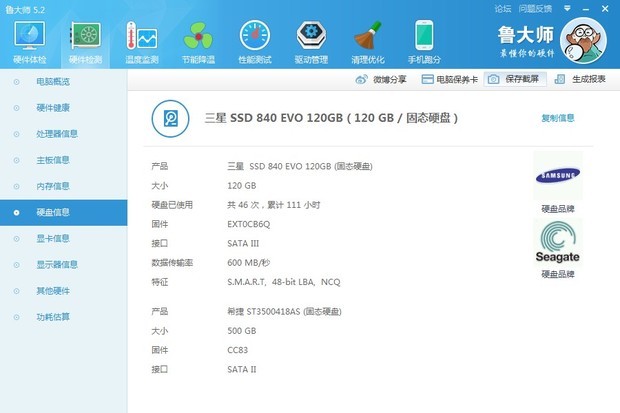Open the 驱动管理 driver management icon

(x=312, y=39)
